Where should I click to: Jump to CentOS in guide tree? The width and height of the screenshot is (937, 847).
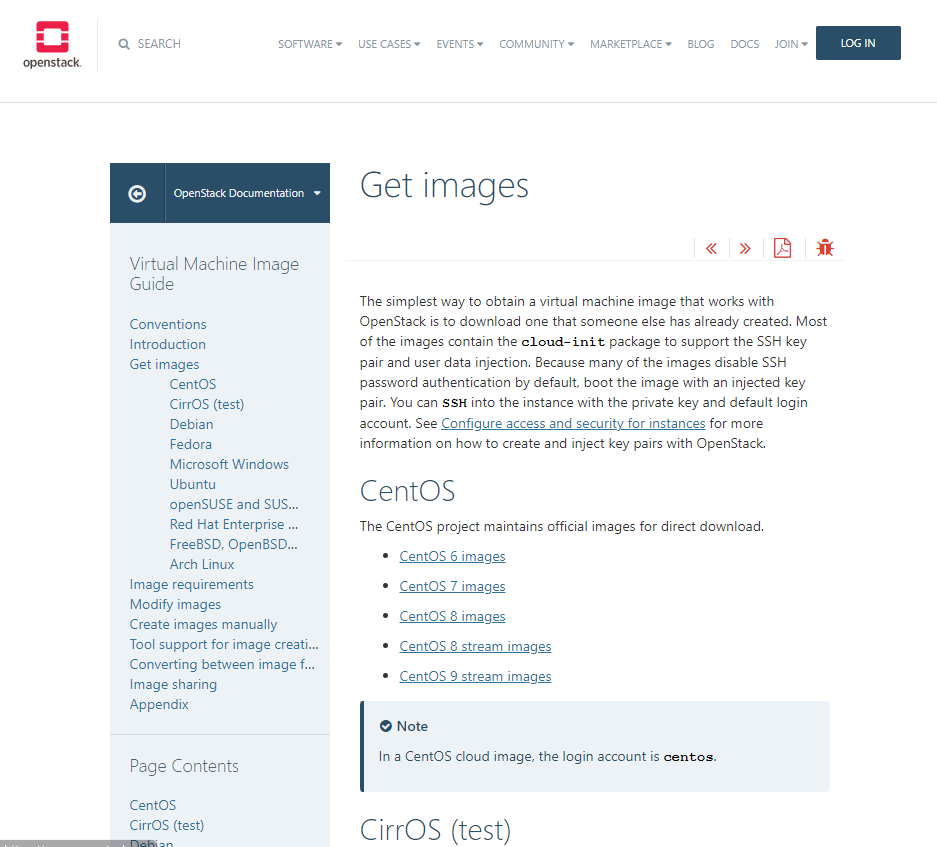(x=192, y=384)
